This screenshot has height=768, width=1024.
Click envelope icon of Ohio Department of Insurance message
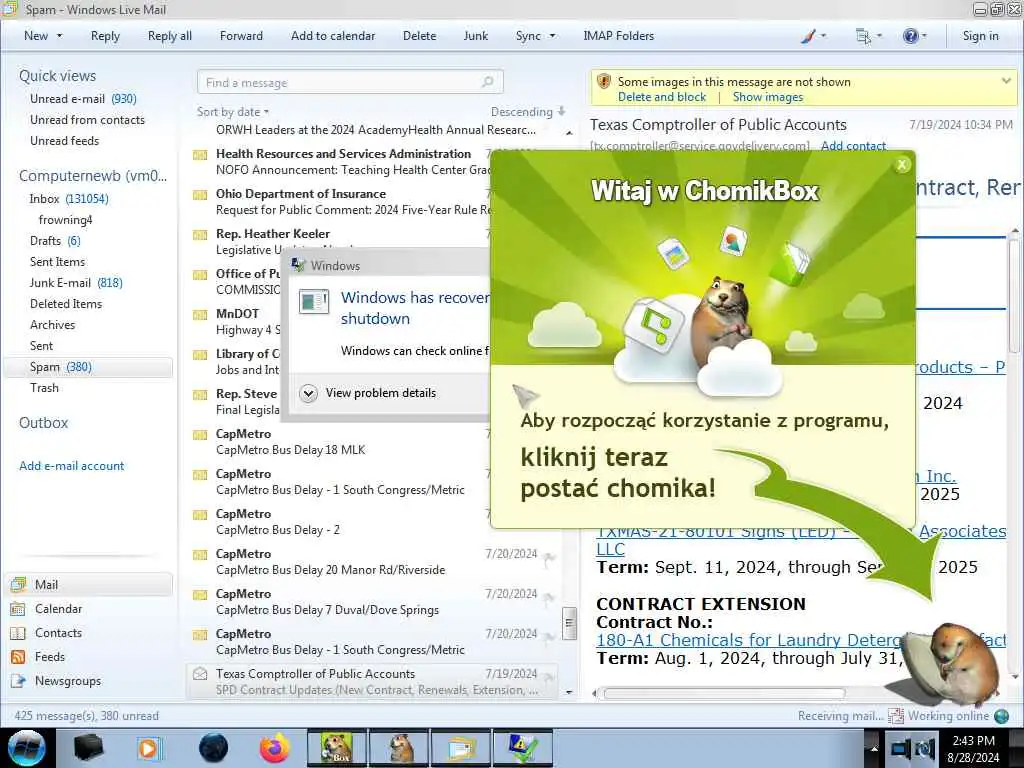click(200, 195)
